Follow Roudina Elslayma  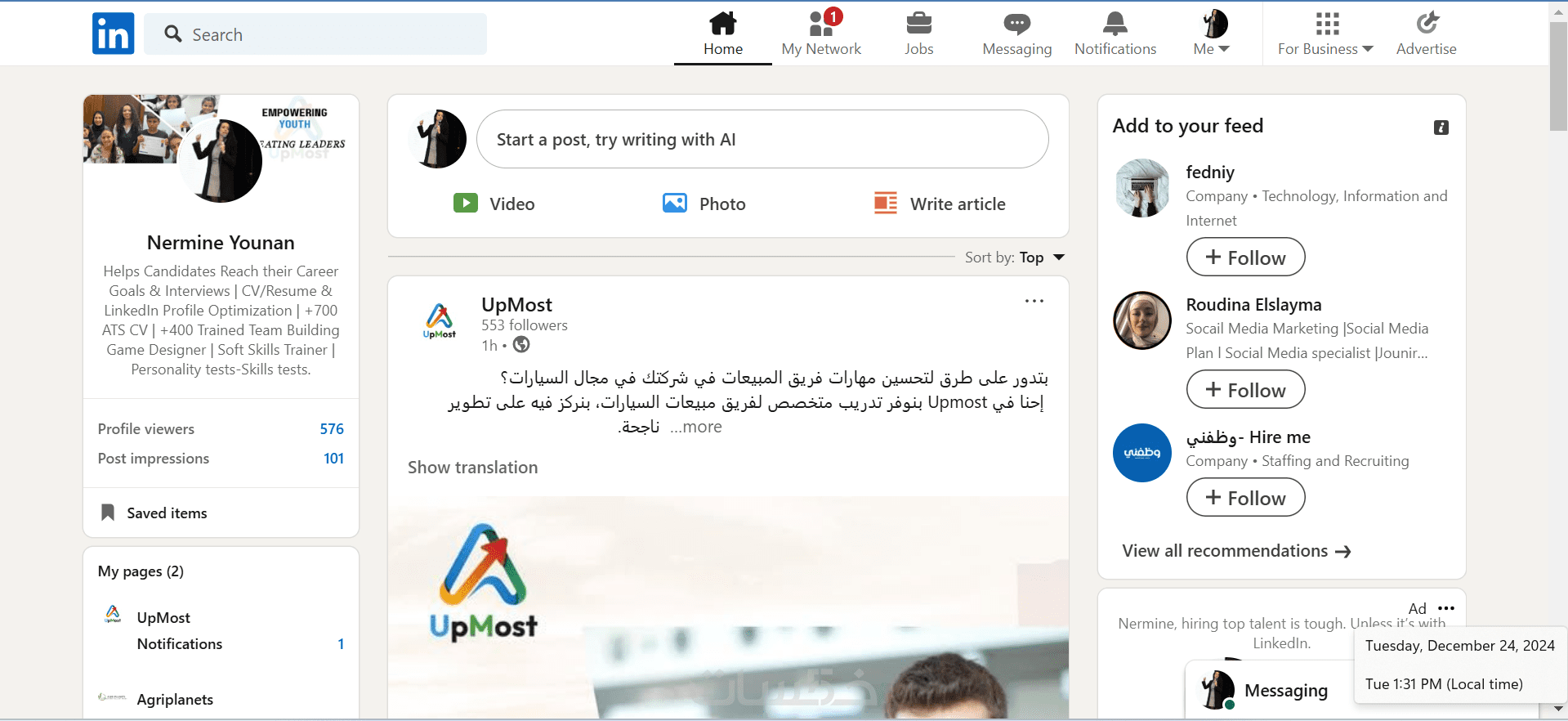click(1245, 390)
